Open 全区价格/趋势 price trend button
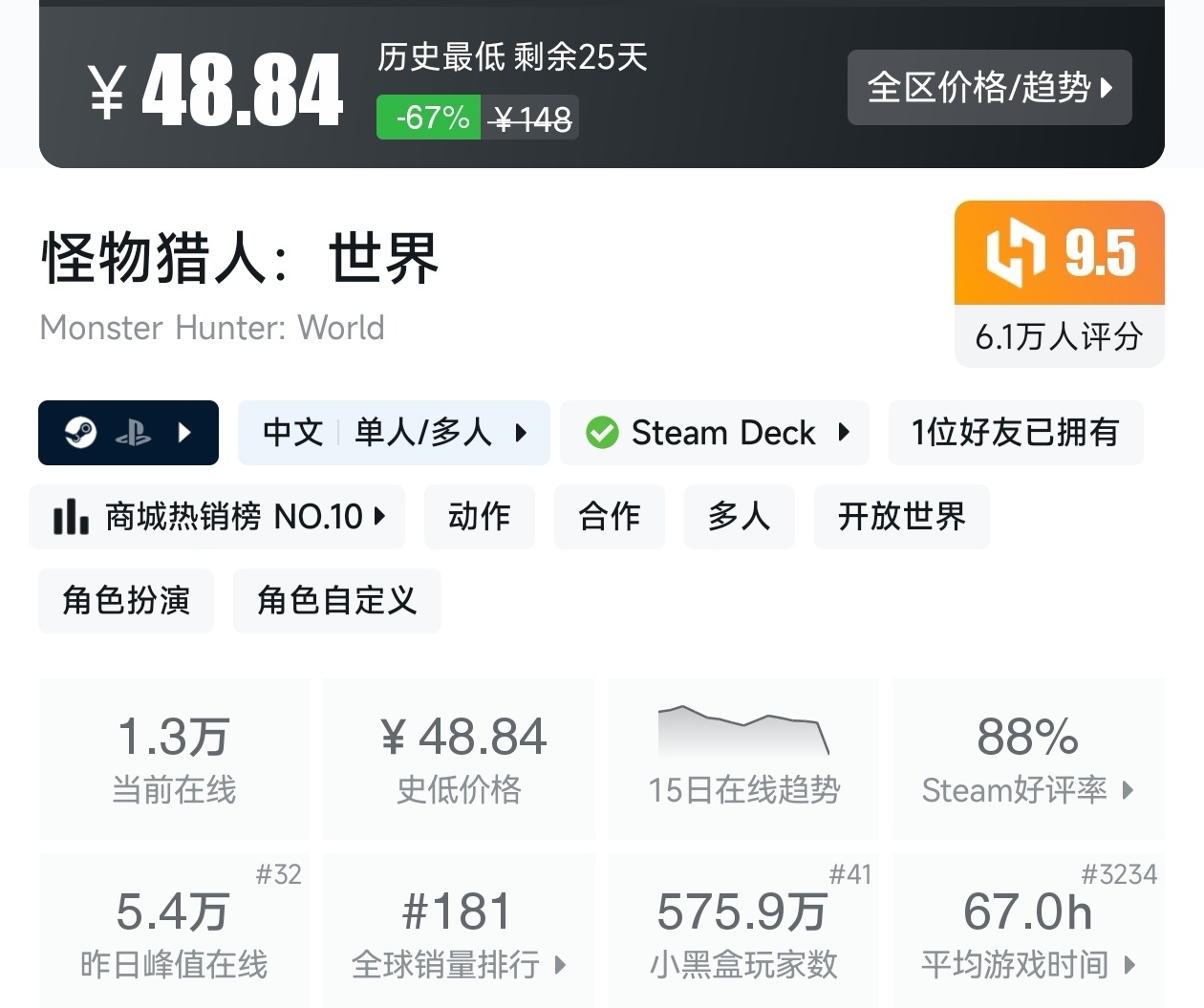The height and width of the screenshot is (1008, 1204). coord(989,88)
